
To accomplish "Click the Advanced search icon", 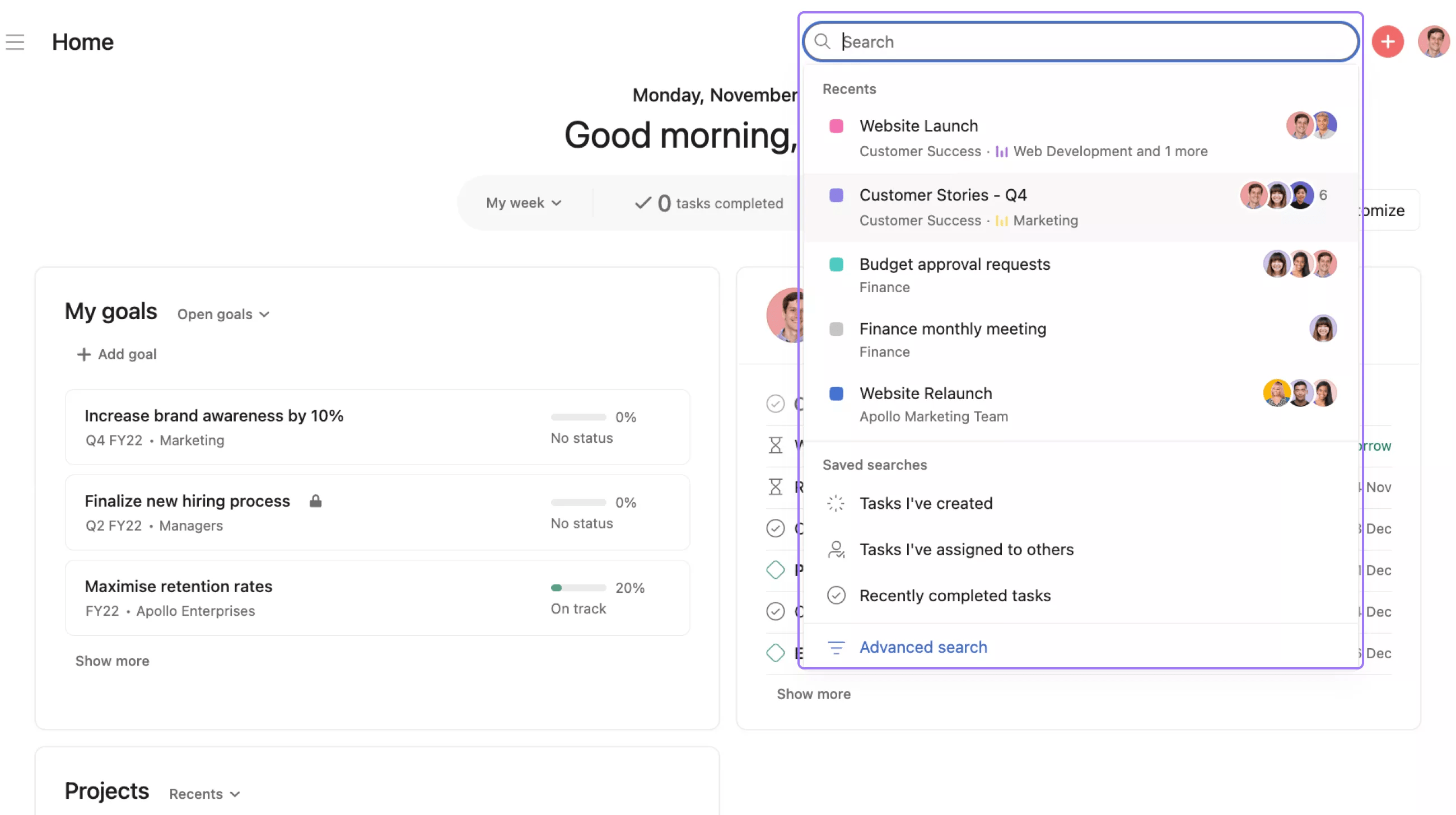I will tap(835, 647).
